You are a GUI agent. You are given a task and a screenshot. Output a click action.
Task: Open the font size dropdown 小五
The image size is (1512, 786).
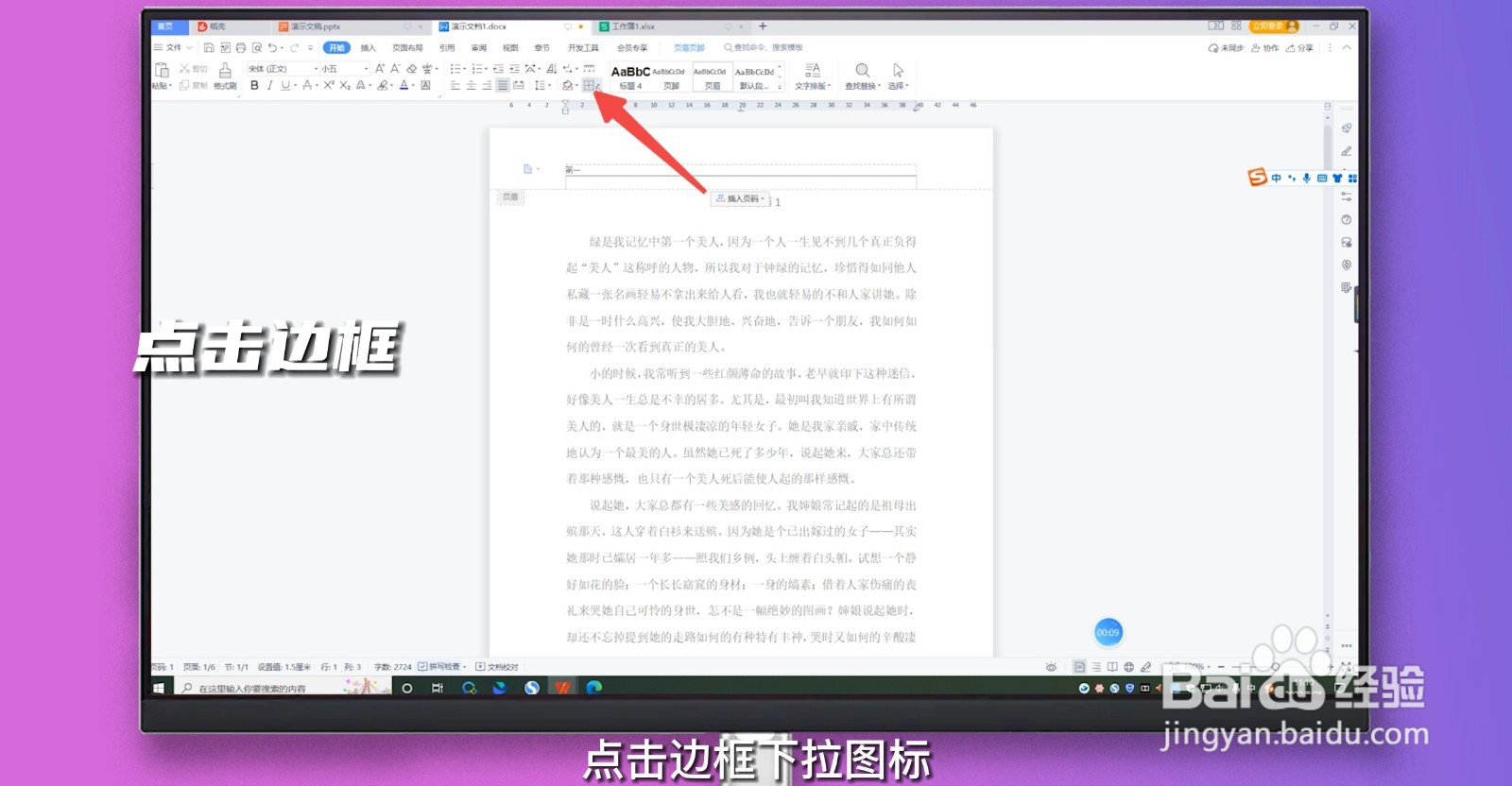coord(366,69)
